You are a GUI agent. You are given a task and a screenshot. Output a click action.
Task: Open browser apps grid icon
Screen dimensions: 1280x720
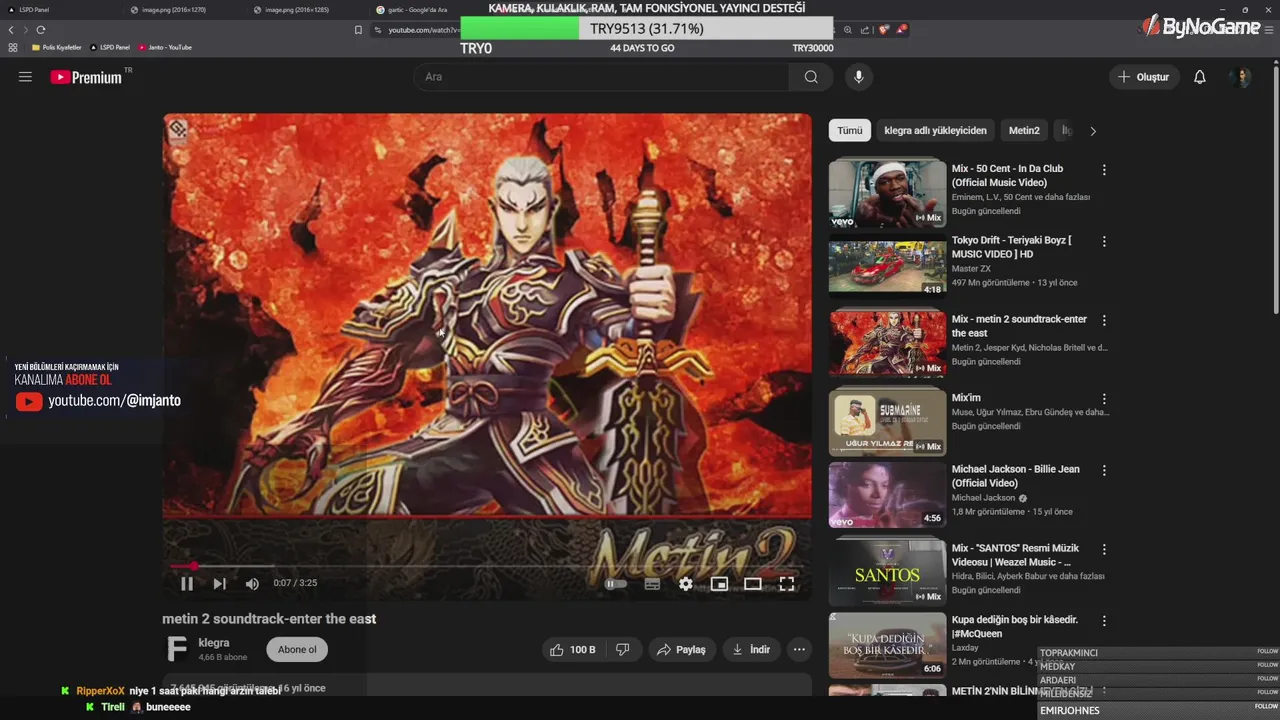click(x=13, y=47)
